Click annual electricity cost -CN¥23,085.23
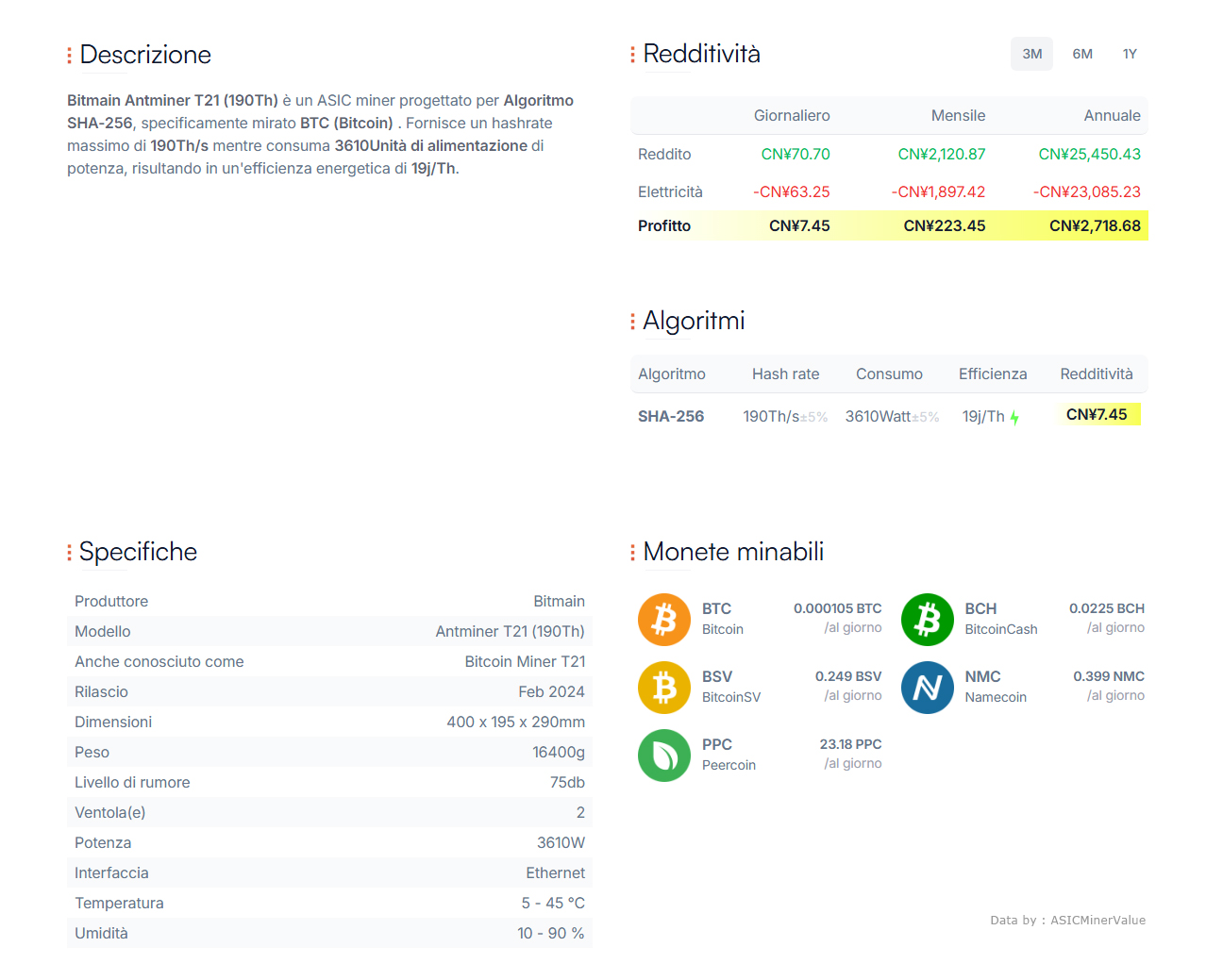The height and width of the screenshot is (980, 1223). [1087, 192]
